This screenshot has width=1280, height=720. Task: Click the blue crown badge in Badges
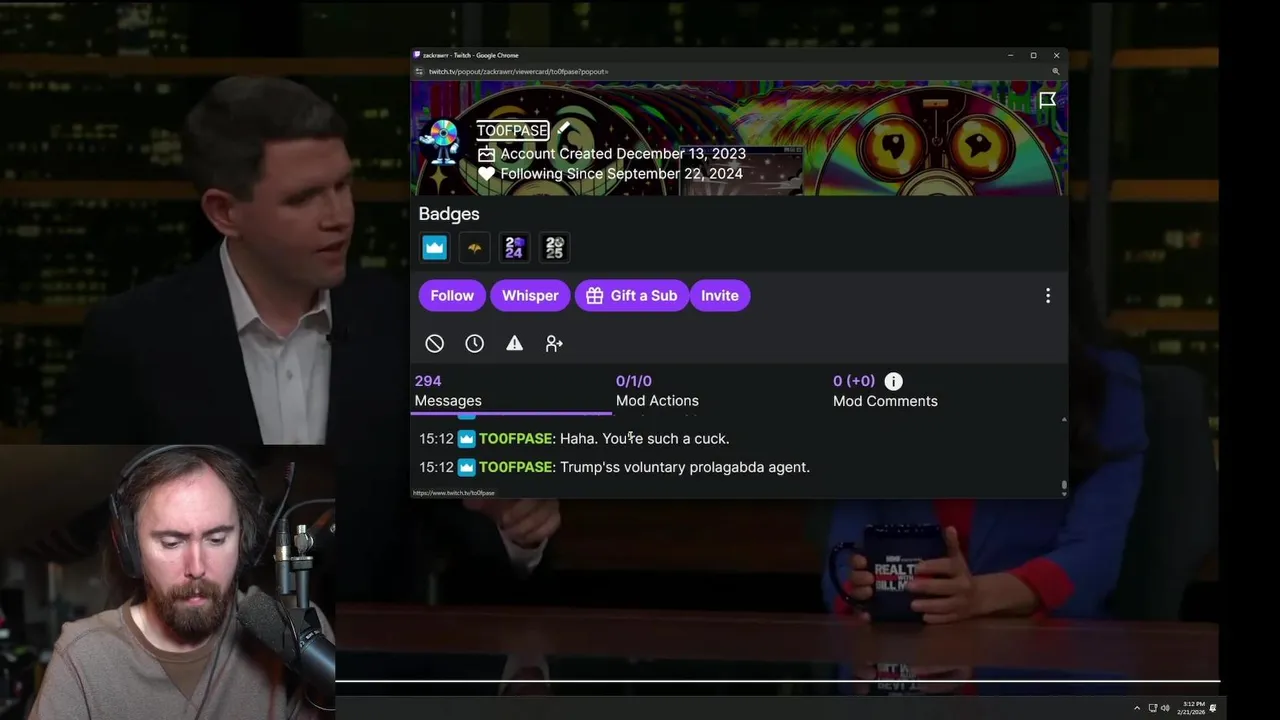click(x=434, y=247)
